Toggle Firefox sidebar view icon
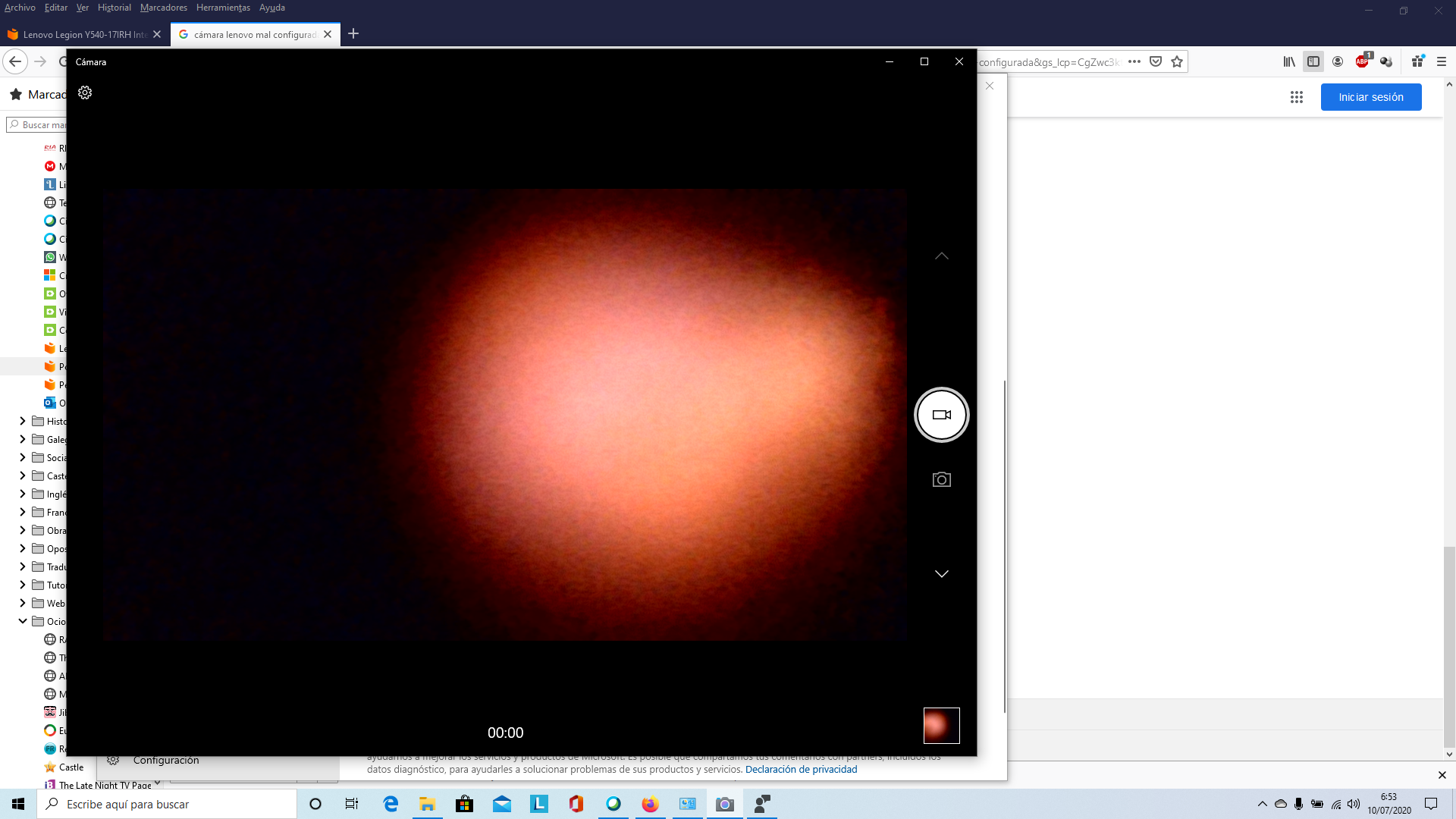The height and width of the screenshot is (819, 1456). point(1313,62)
